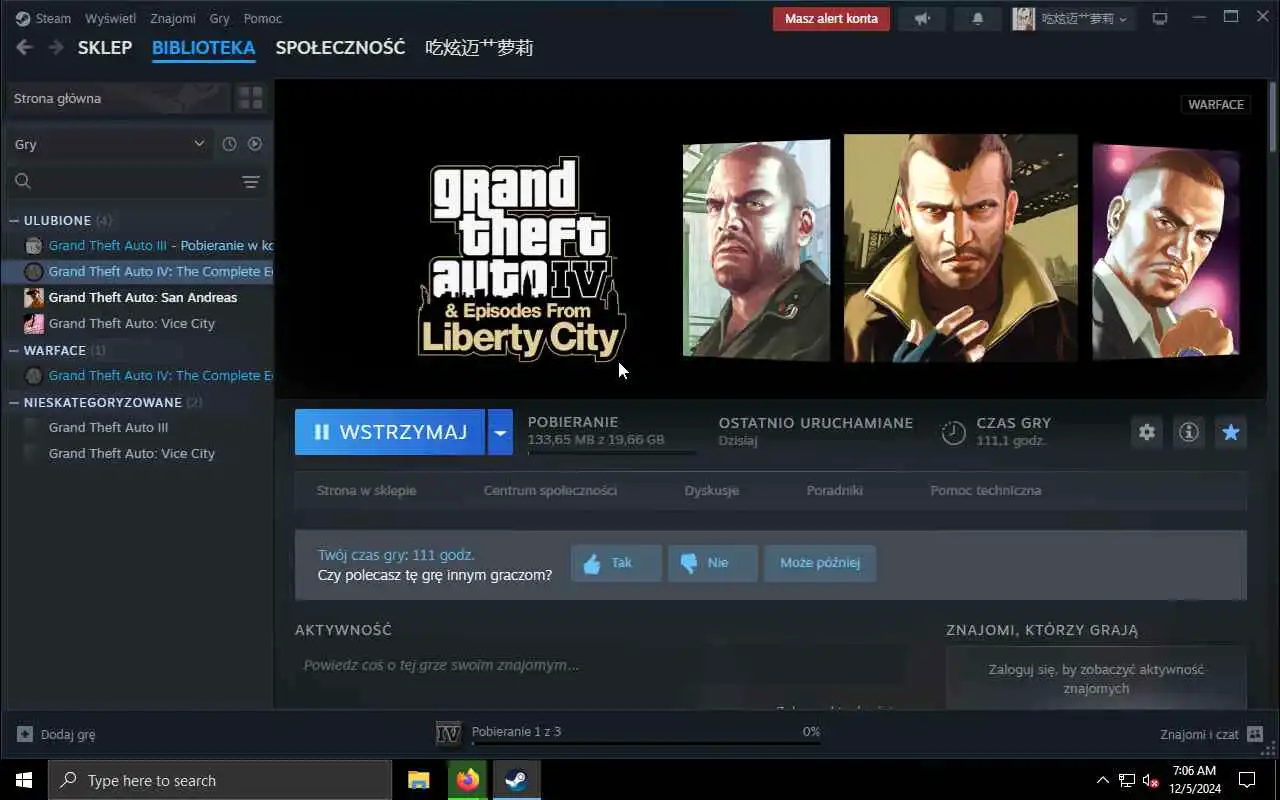Open dropdown arrow next to WSTRZYMAJ
Viewport: 1280px width, 800px height.
500,432
